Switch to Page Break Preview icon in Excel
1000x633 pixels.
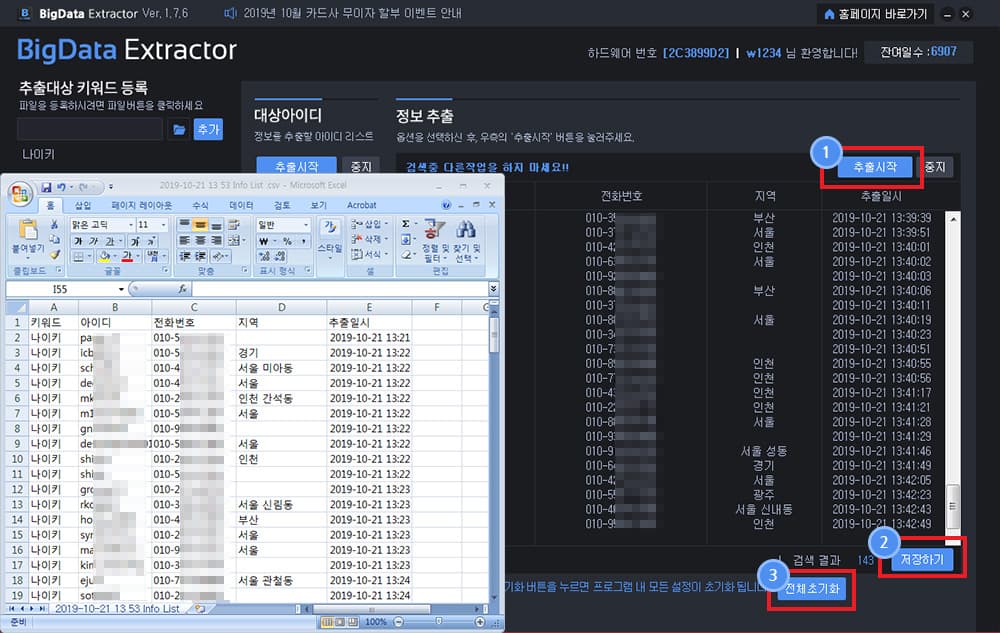352,622
